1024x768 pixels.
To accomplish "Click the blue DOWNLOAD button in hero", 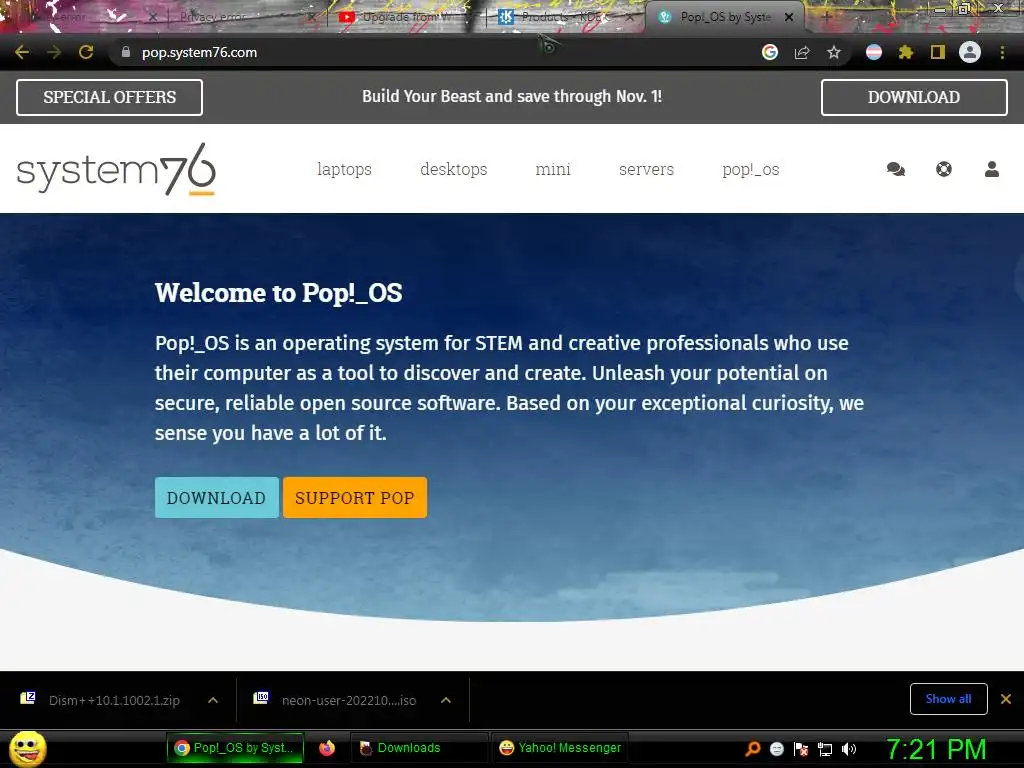I will point(217,498).
